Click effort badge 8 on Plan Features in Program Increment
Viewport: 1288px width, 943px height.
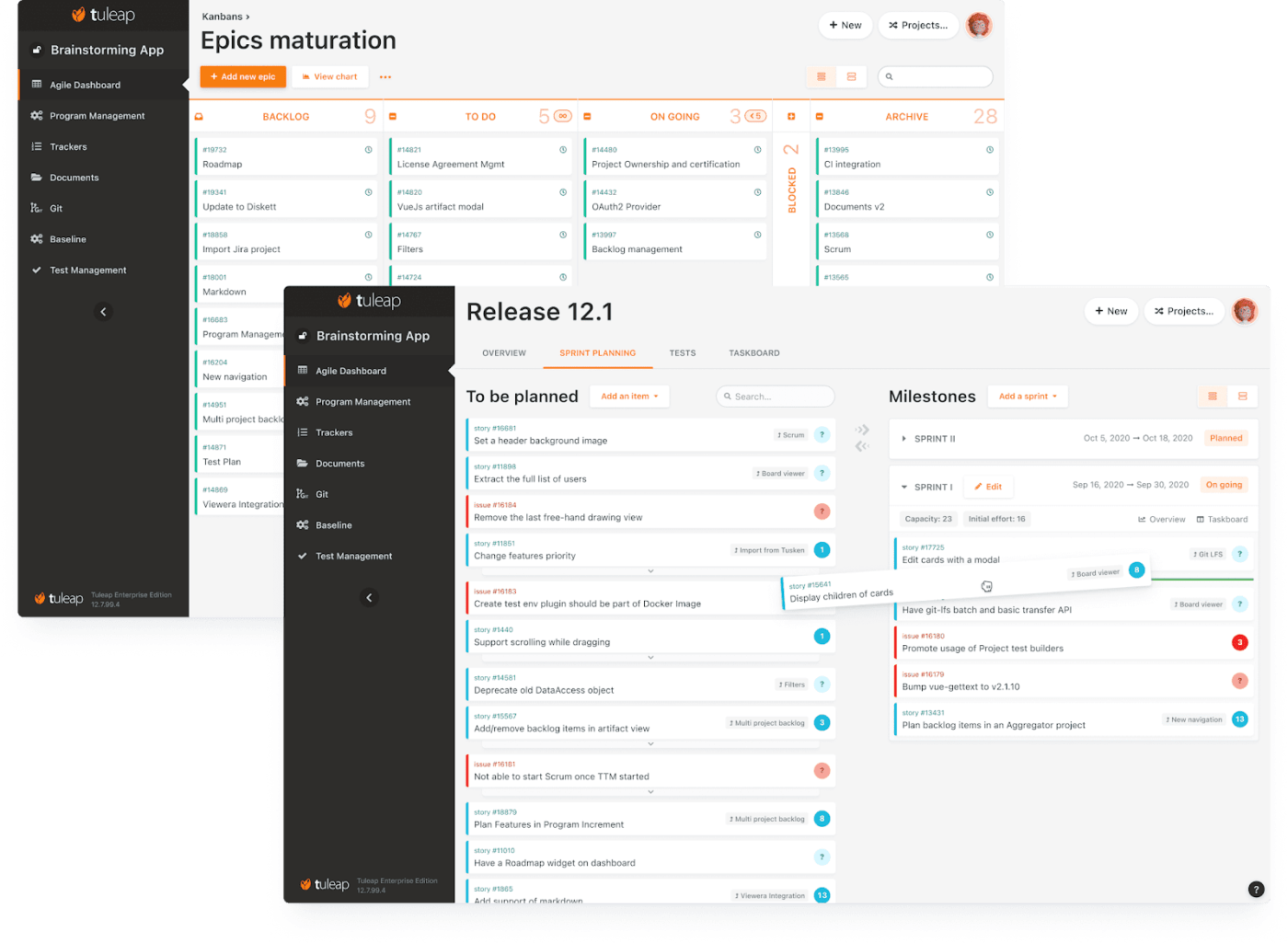(x=822, y=819)
